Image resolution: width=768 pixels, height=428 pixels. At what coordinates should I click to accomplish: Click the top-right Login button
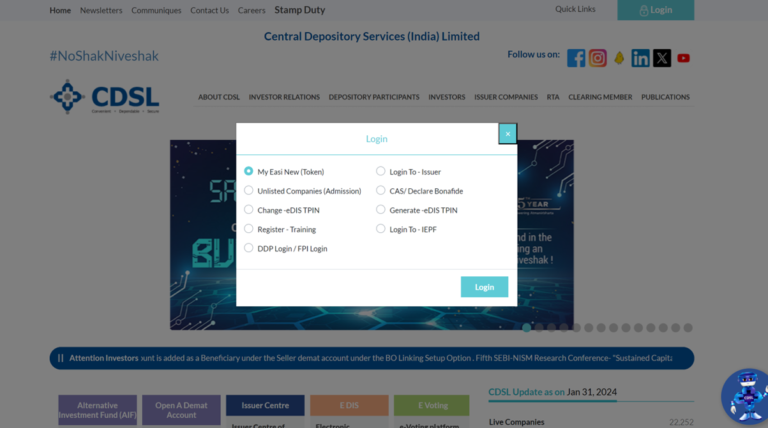(655, 10)
